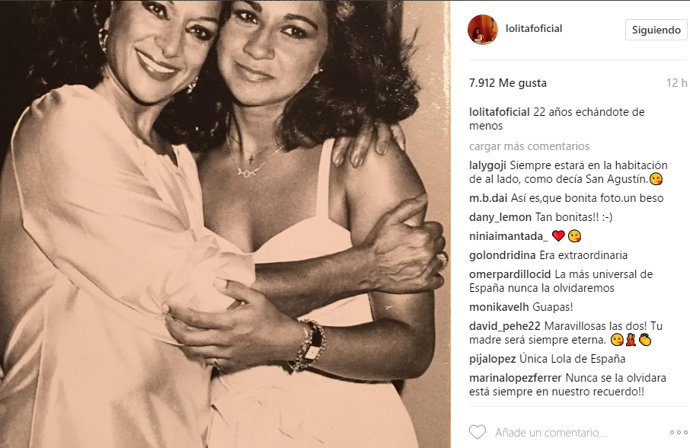Open the three-dots more options menu
This screenshot has height=448, width=690.
[x=678, y=433]
